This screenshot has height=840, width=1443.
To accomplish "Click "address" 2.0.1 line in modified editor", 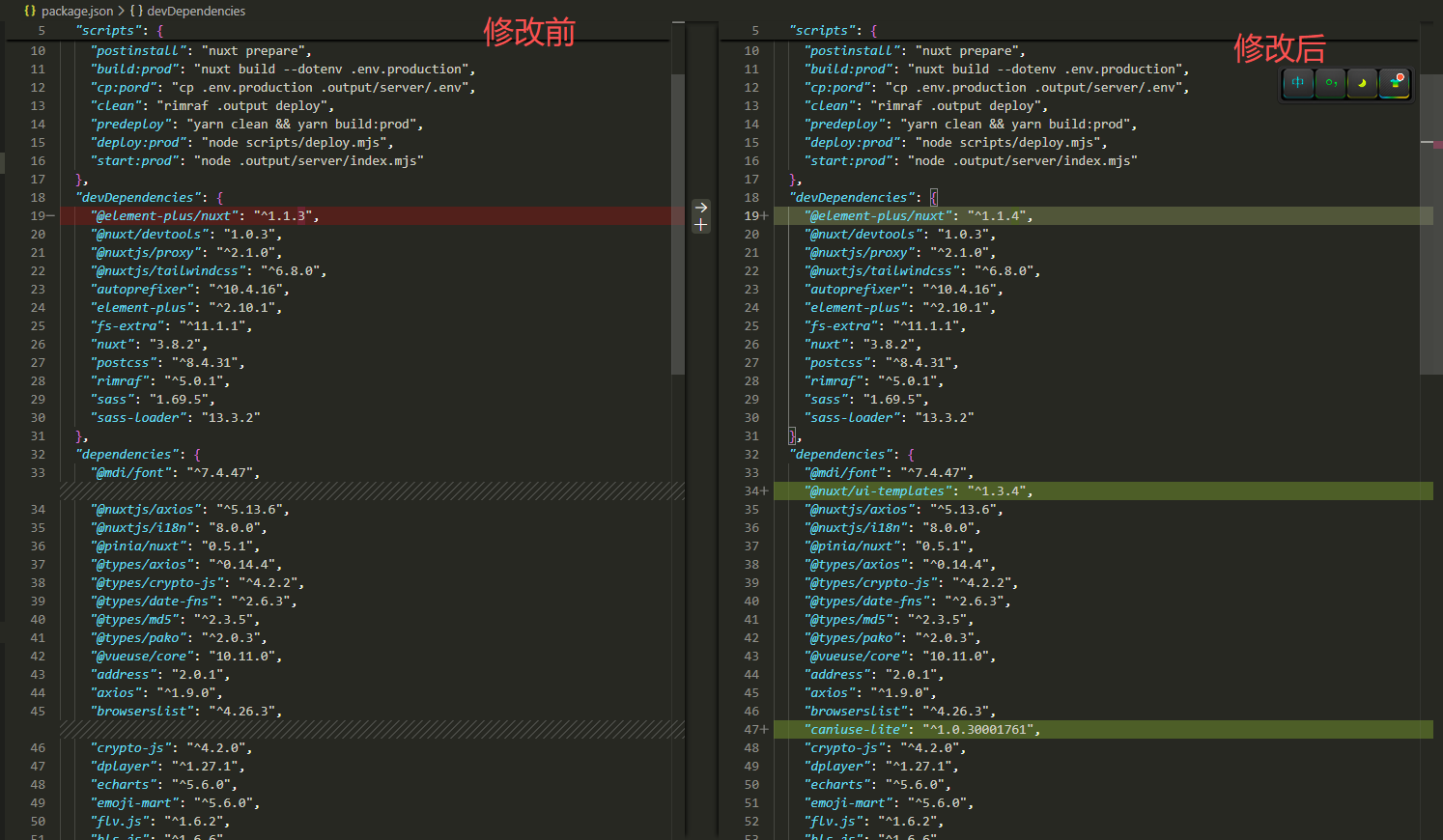I will (874, 675).
